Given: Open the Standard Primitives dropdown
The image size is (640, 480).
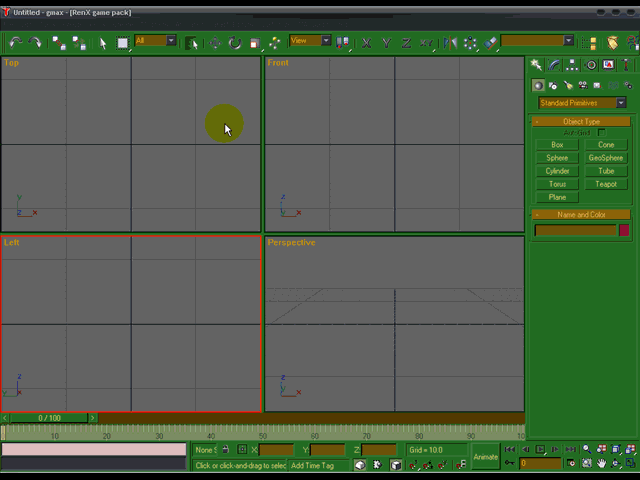Looking at the screenshot, I should tap(582, 103).
